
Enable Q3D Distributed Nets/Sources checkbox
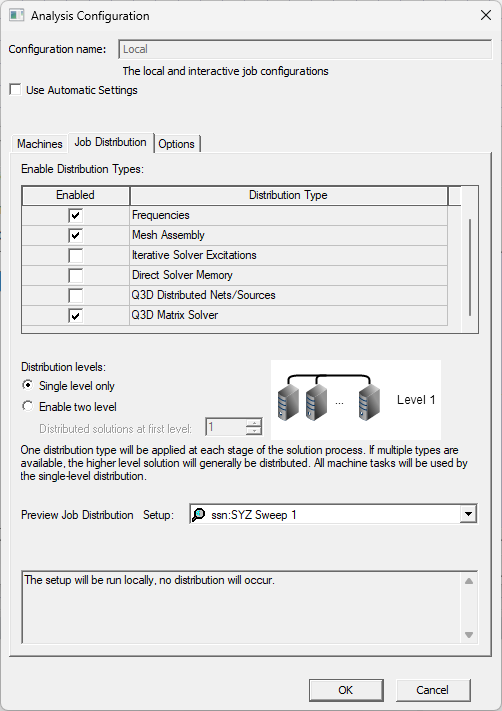tap(75, 295)
